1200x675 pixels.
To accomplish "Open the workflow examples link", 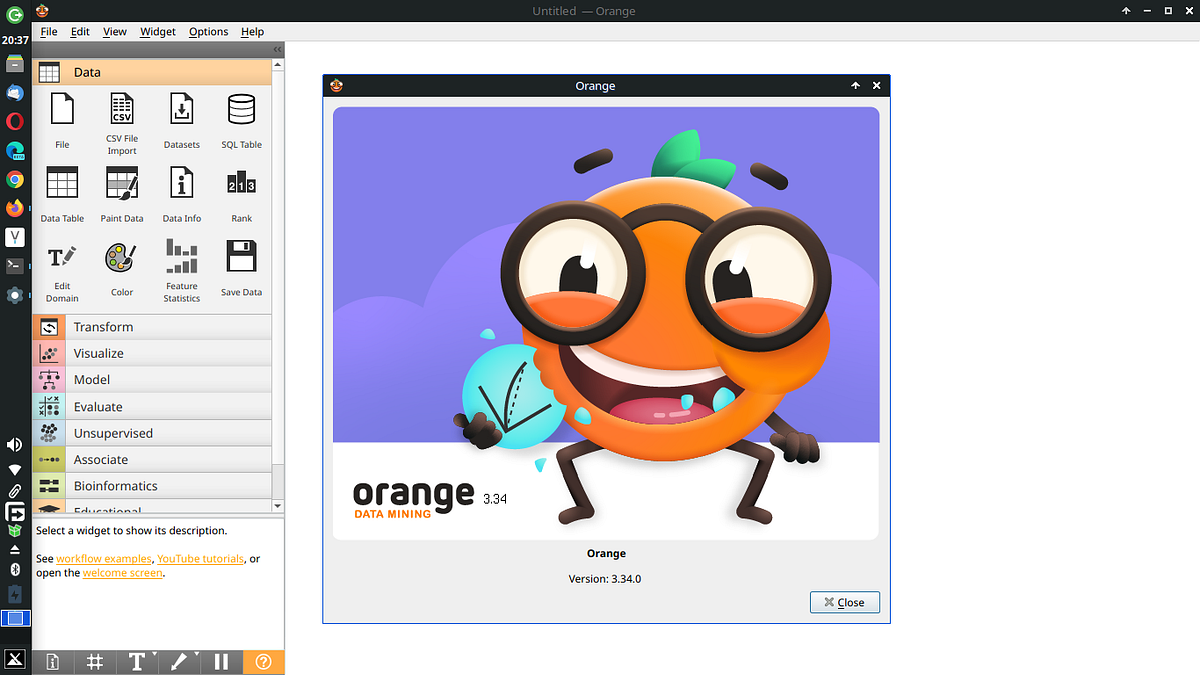I will [x=105, y=558].
